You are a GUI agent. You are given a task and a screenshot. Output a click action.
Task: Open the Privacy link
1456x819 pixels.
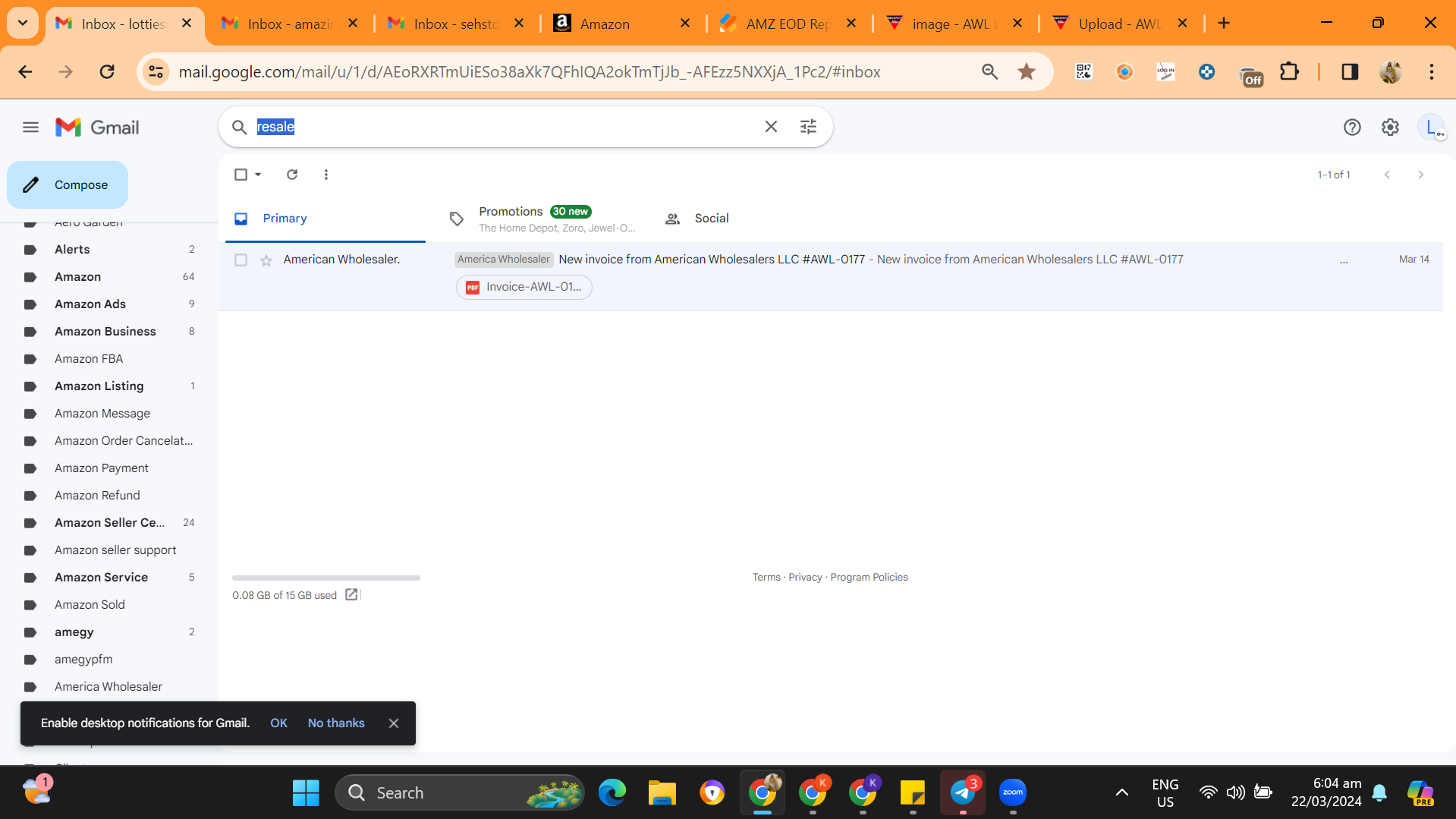[805, 578]
